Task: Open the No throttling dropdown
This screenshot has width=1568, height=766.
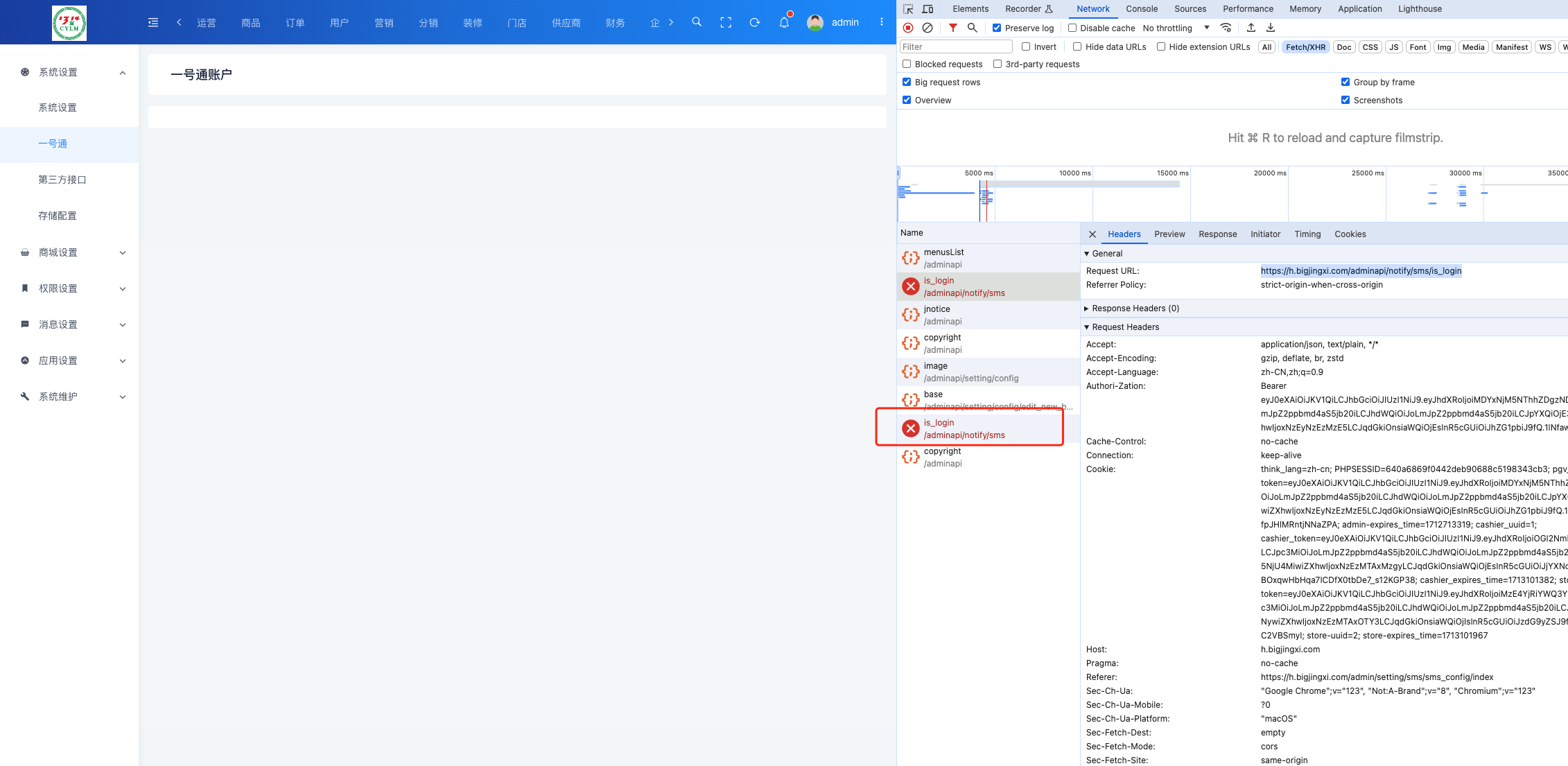Action: click(1176, 28)
